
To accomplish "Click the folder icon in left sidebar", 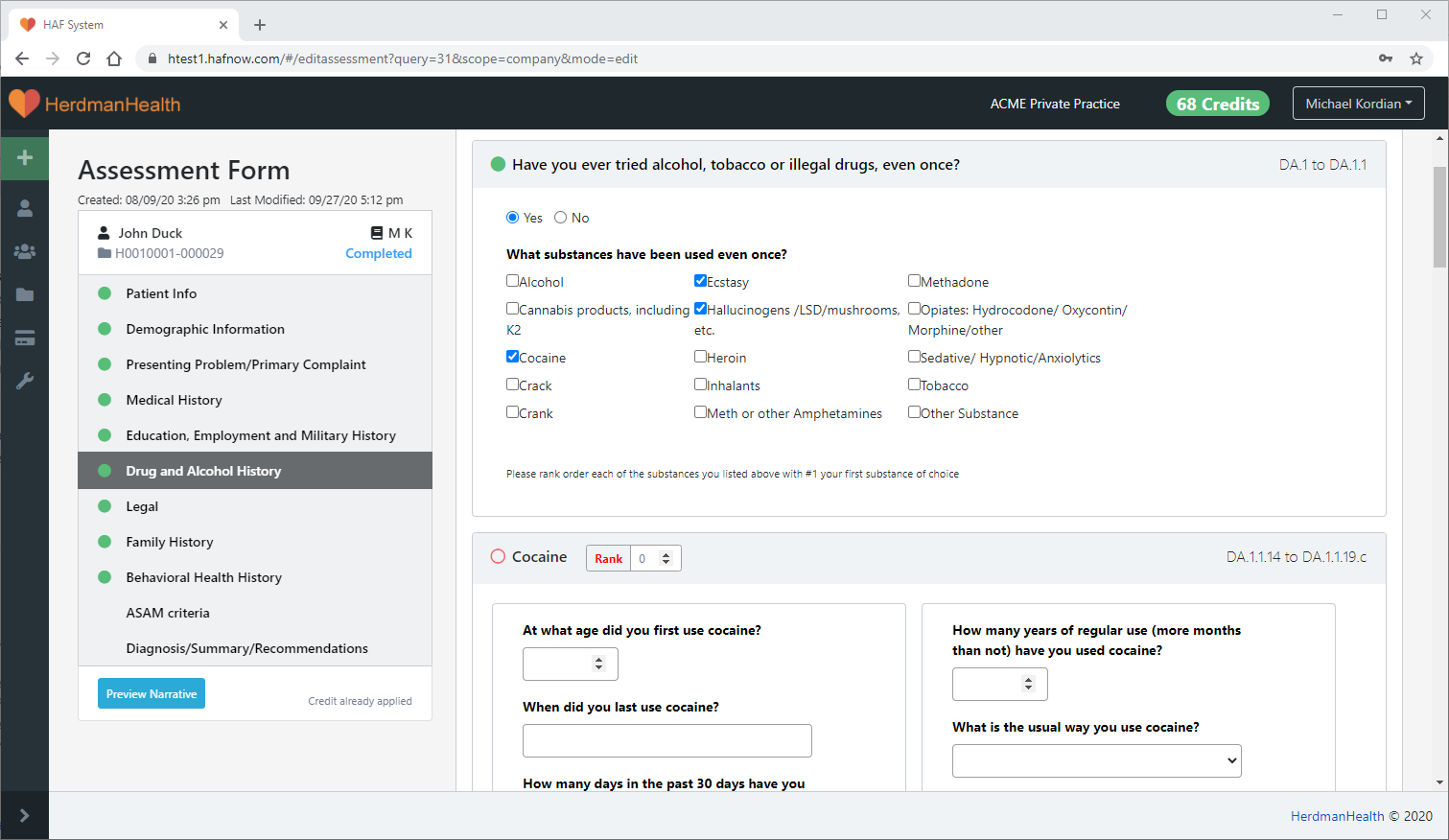I will coord(25,294).
